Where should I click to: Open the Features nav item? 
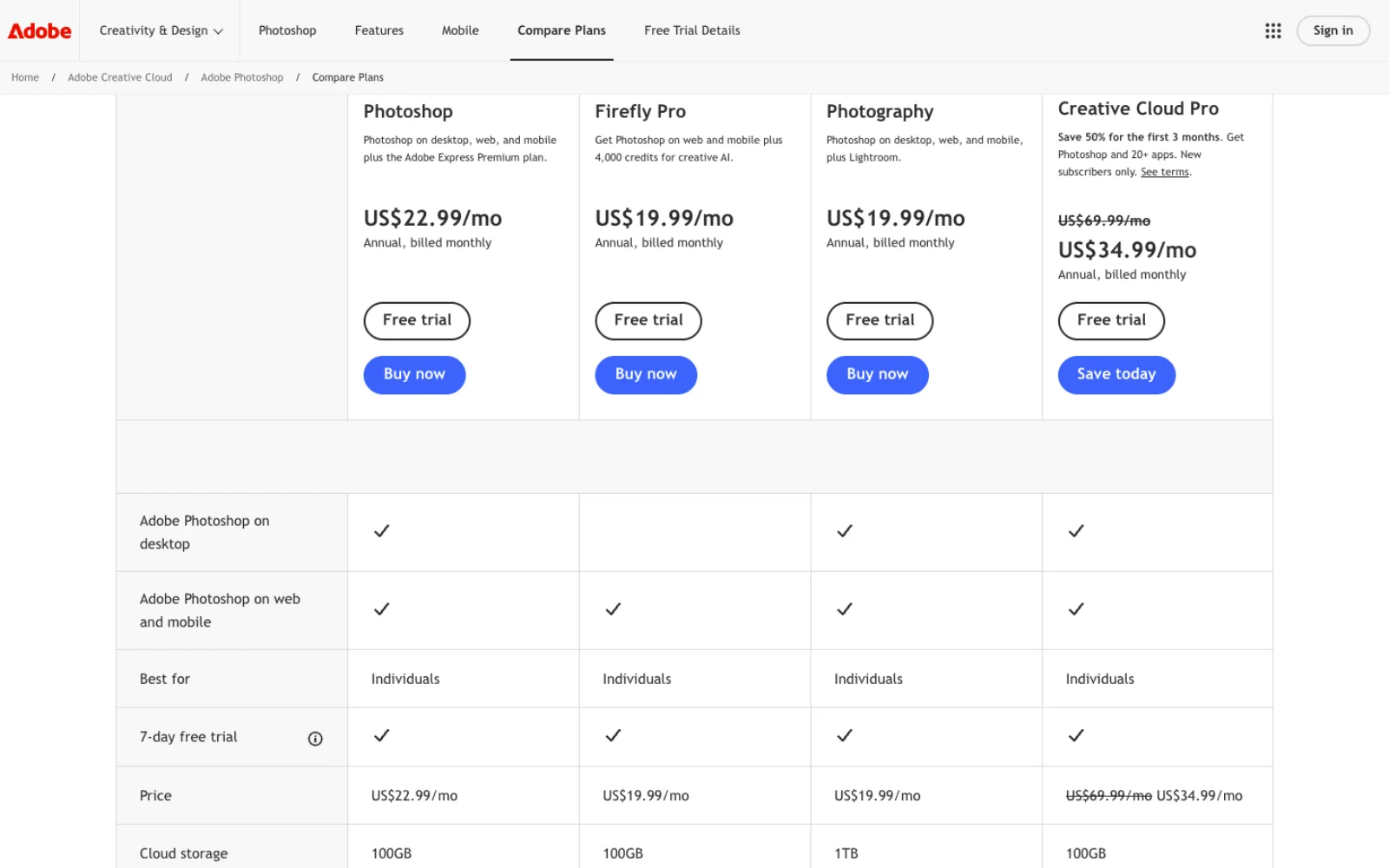click(379, 30)
